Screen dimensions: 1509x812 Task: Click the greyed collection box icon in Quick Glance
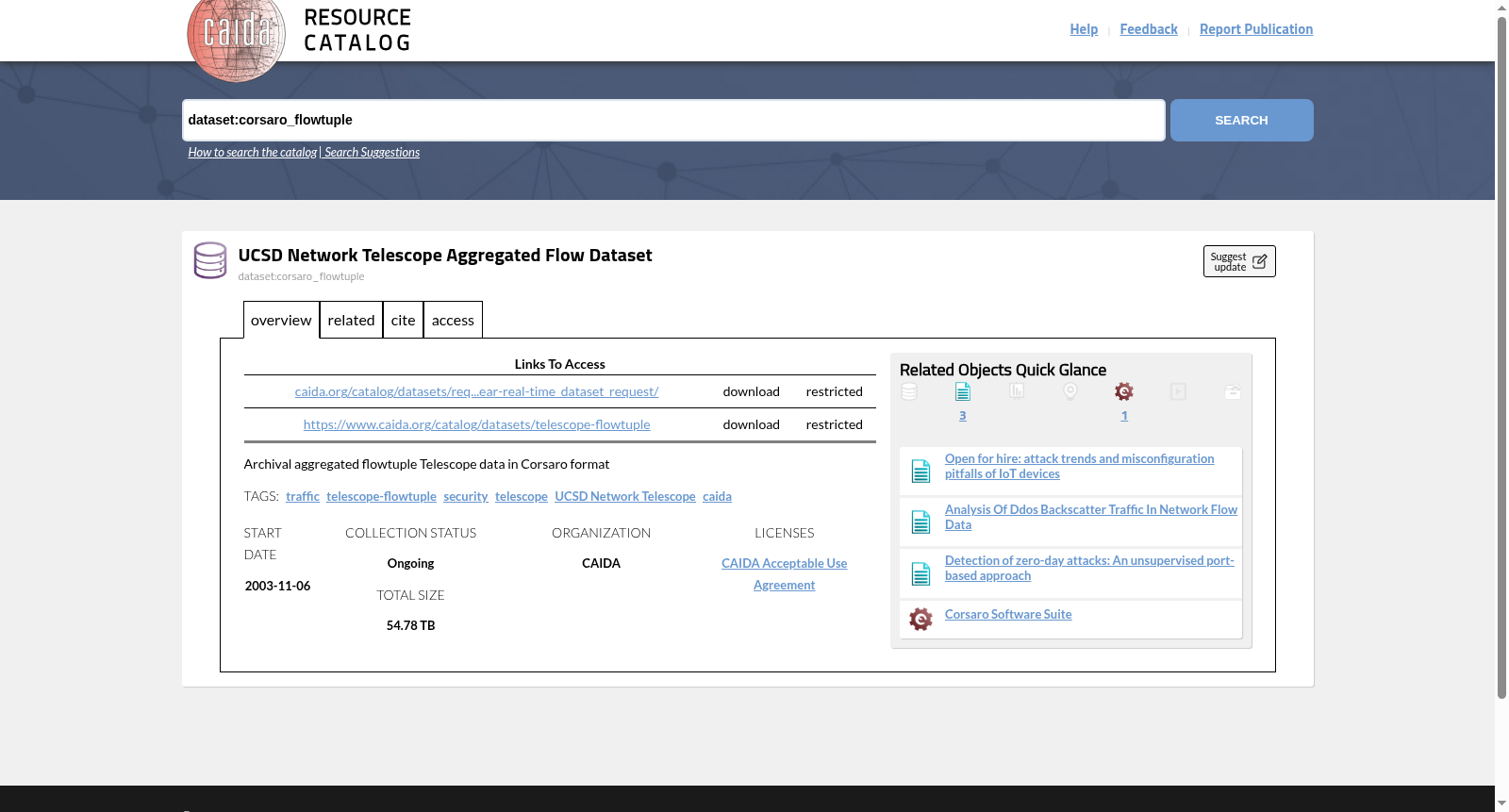[1233, 391]
